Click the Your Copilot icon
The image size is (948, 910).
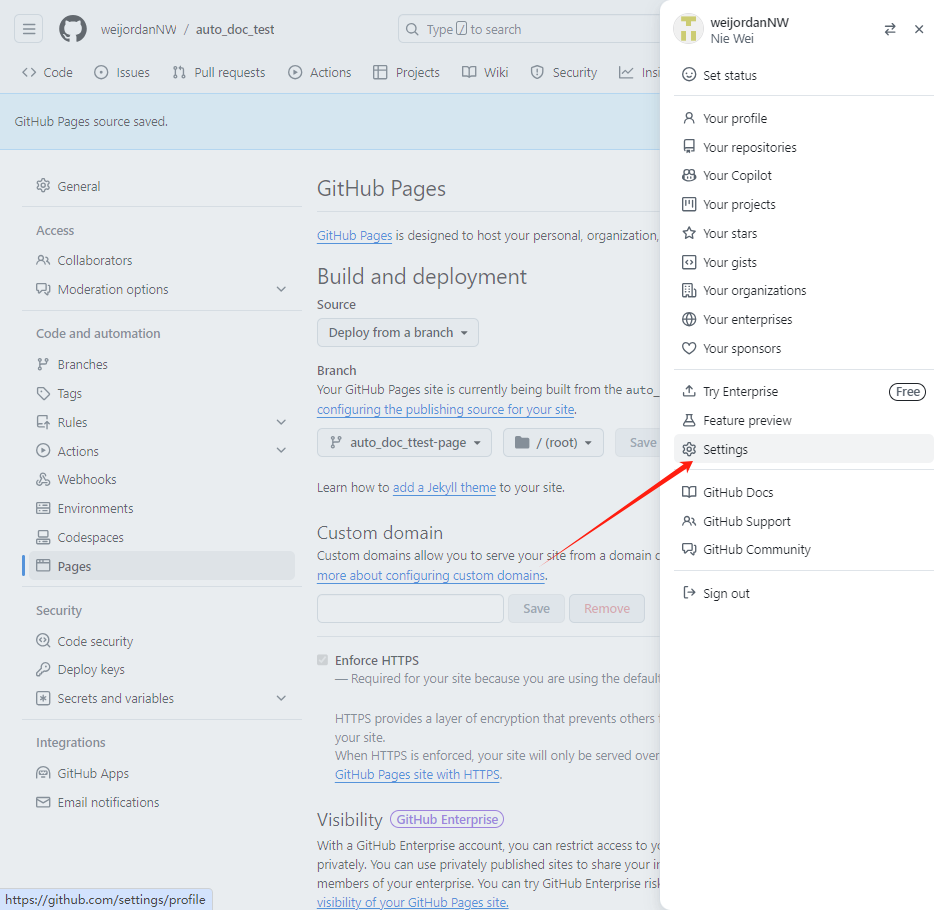689,175
